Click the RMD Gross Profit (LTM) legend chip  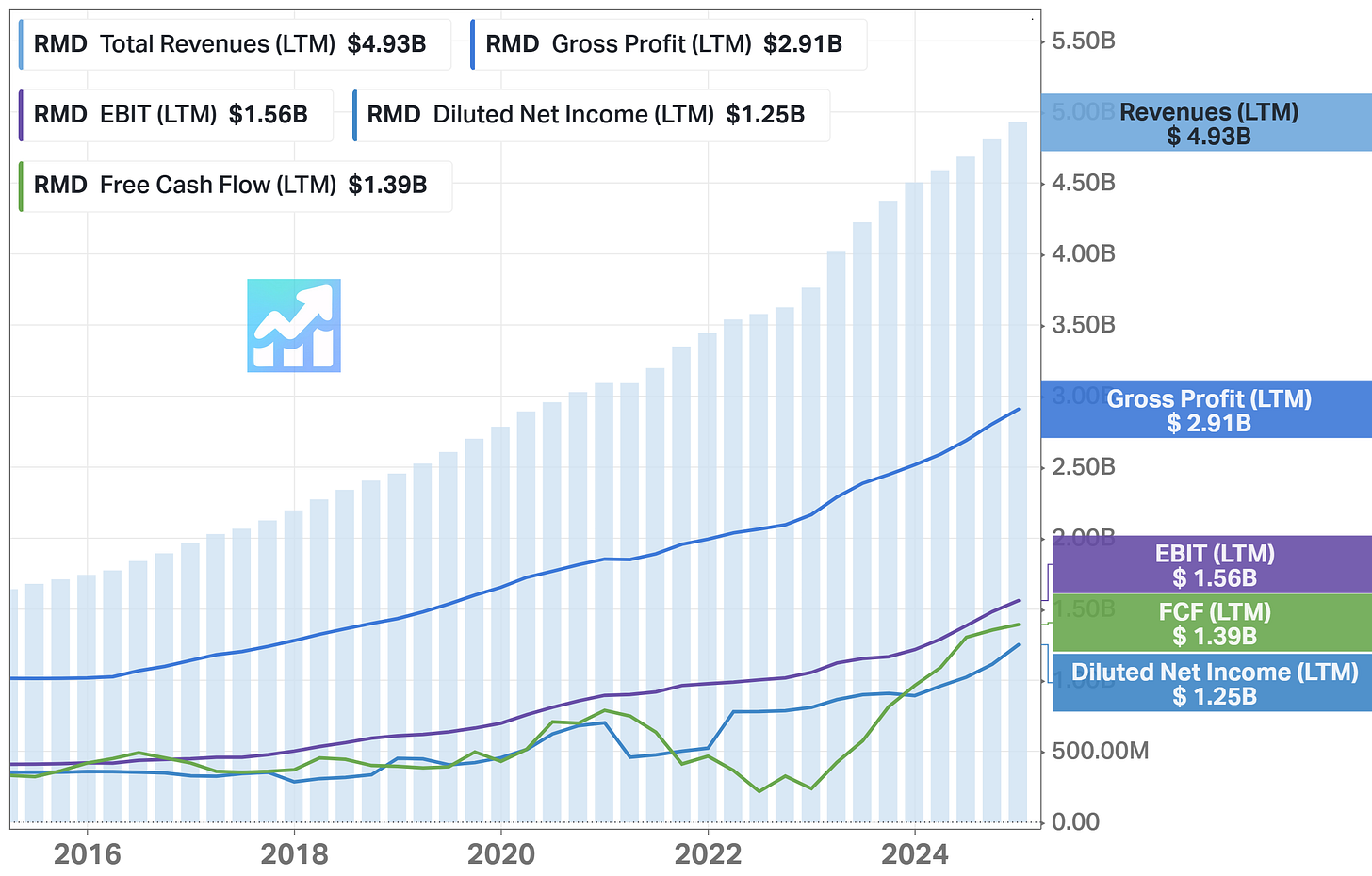coord(668,44)
